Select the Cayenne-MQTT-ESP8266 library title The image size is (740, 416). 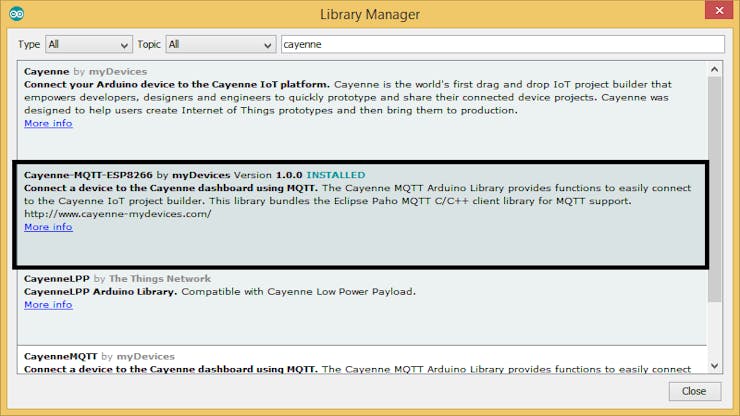pos(88,175)
